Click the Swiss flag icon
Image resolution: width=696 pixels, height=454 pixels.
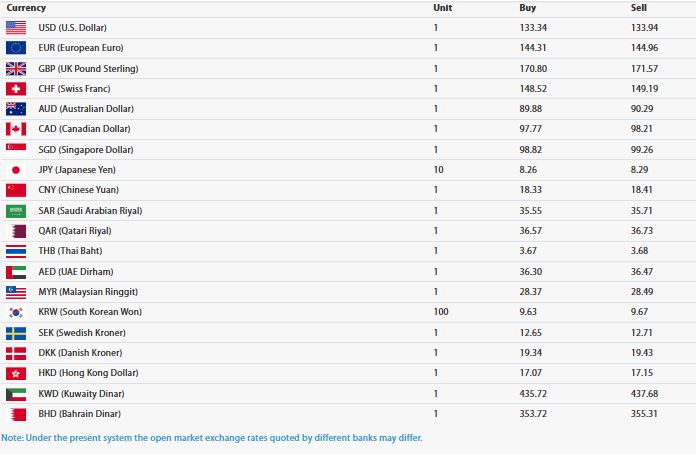coord(16,88)
